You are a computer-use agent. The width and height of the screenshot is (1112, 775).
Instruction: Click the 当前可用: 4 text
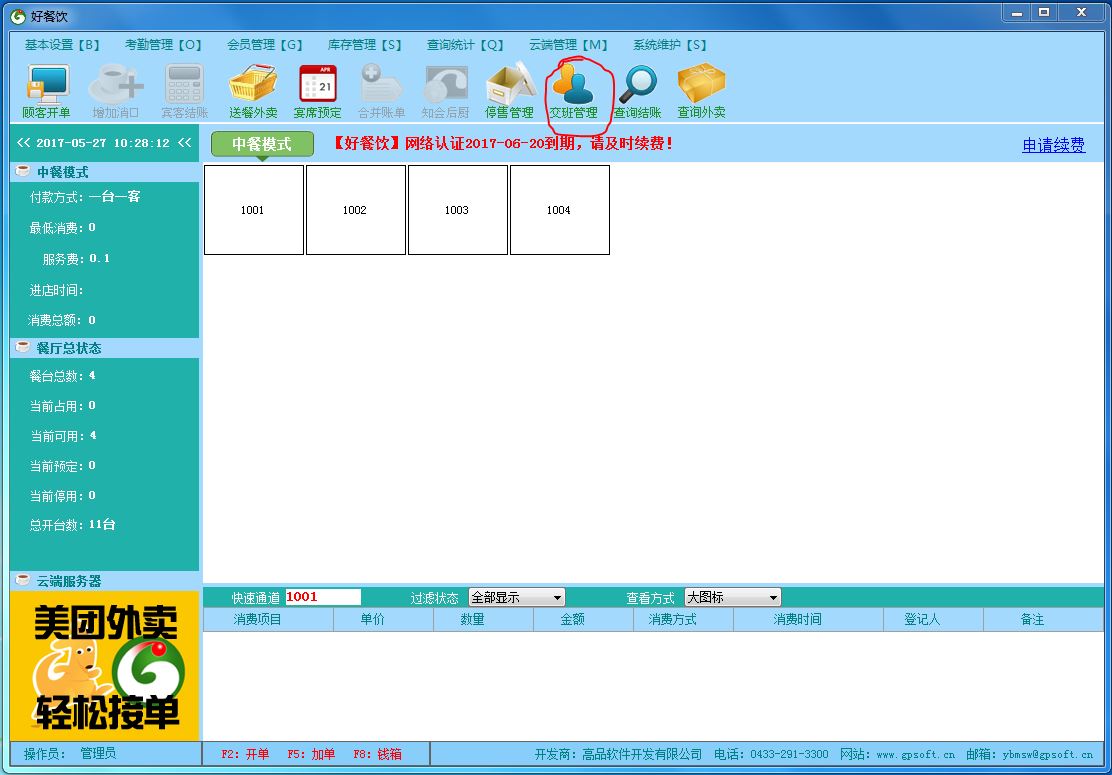tap(63, 436)
